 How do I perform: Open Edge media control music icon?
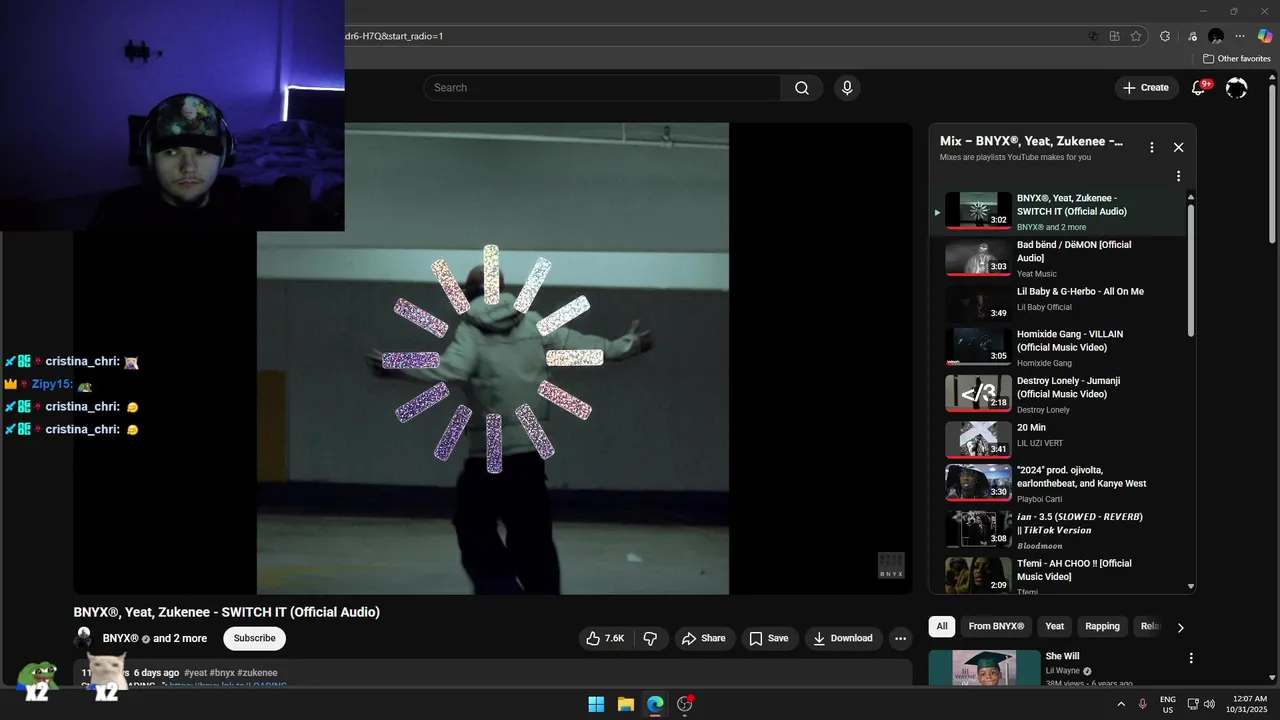click(1192, 36)
